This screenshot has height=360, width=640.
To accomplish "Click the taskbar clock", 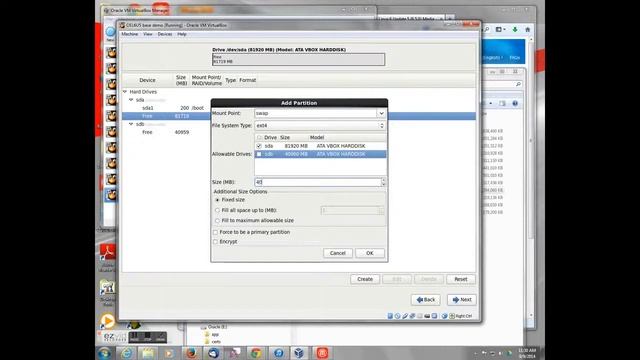I will click(x=527, y=353).
